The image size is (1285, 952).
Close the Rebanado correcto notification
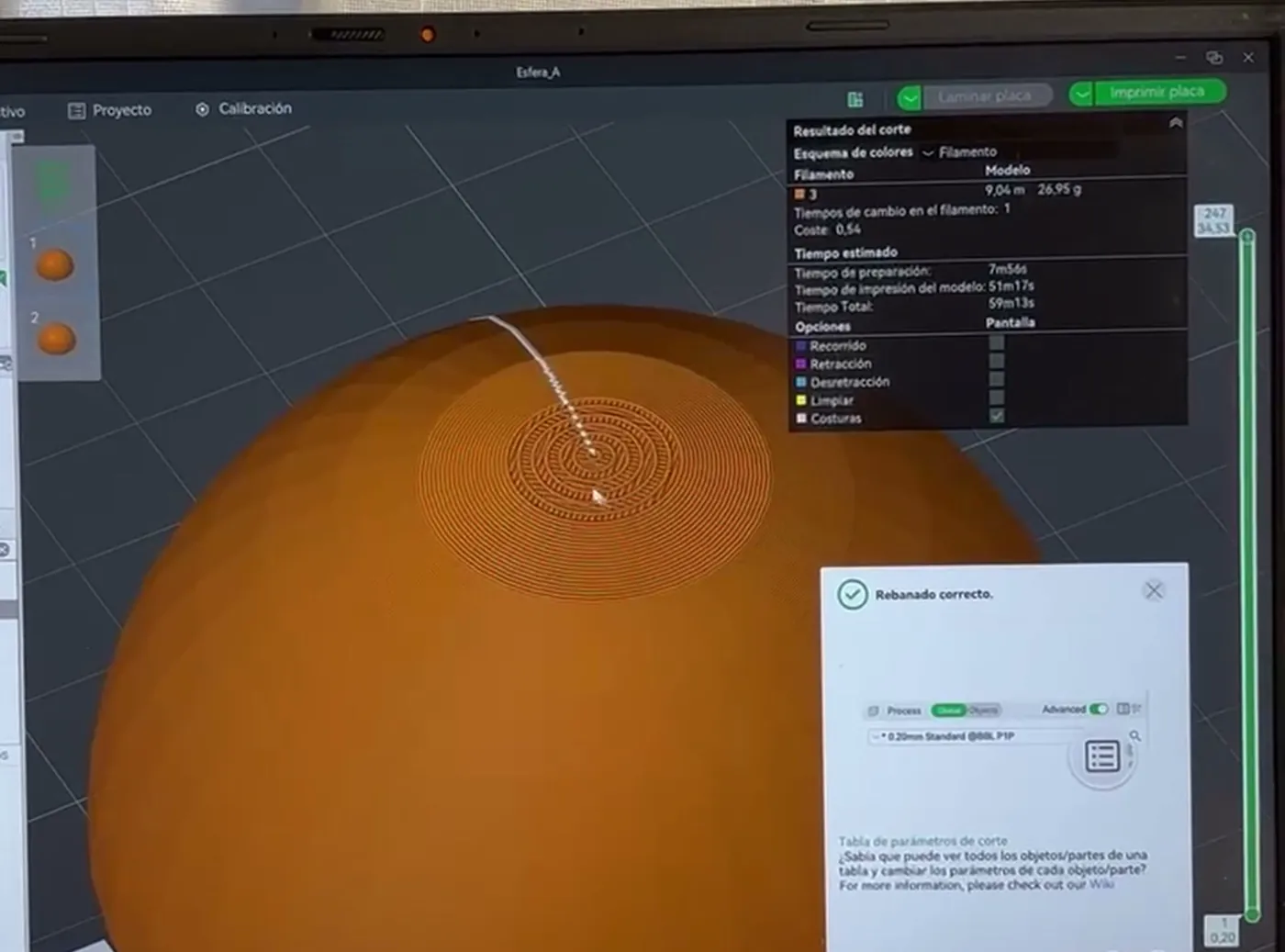tap(1154, 591)
